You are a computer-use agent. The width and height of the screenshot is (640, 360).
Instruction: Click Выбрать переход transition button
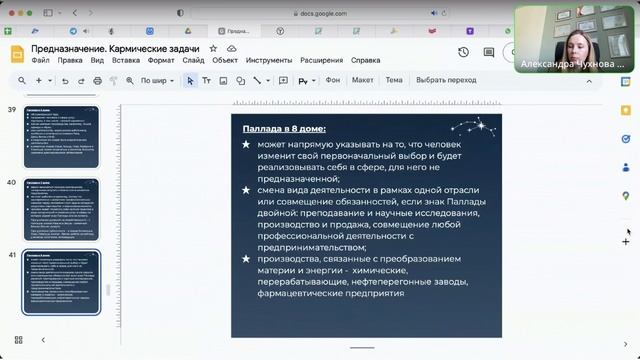(x=446, y=80)
